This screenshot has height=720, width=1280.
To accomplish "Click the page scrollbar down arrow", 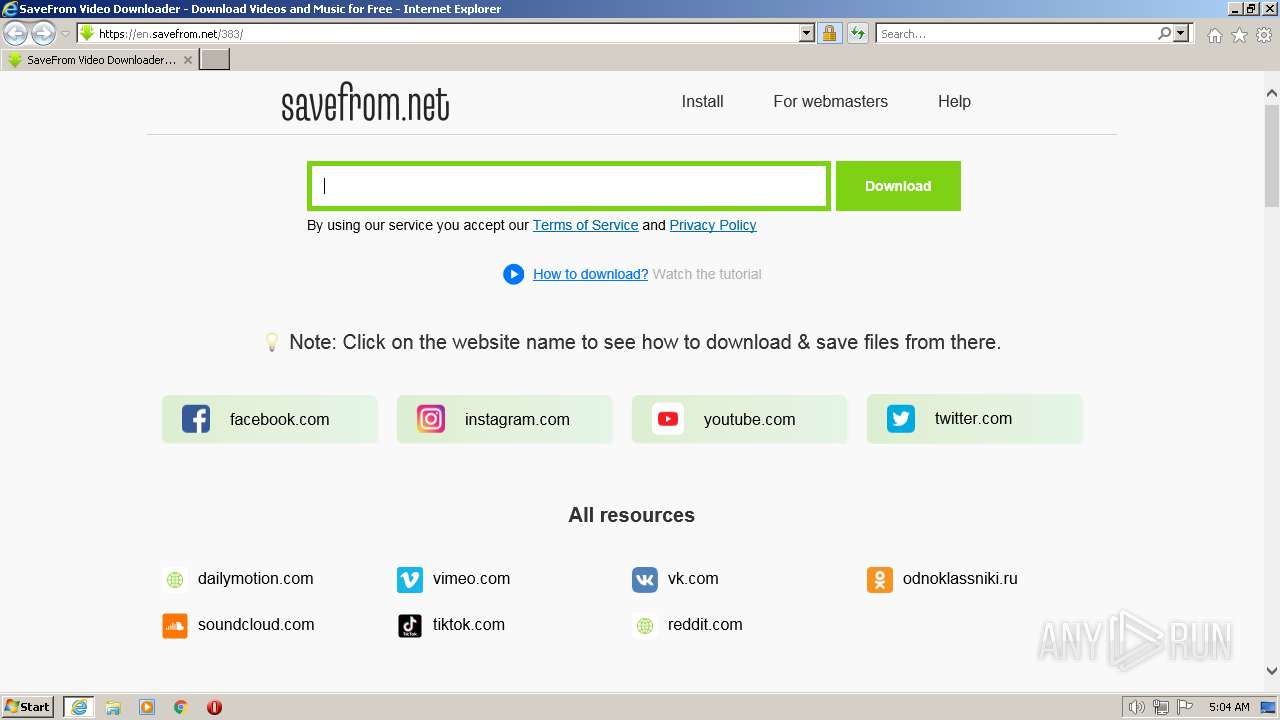I will click(1272, 671).
